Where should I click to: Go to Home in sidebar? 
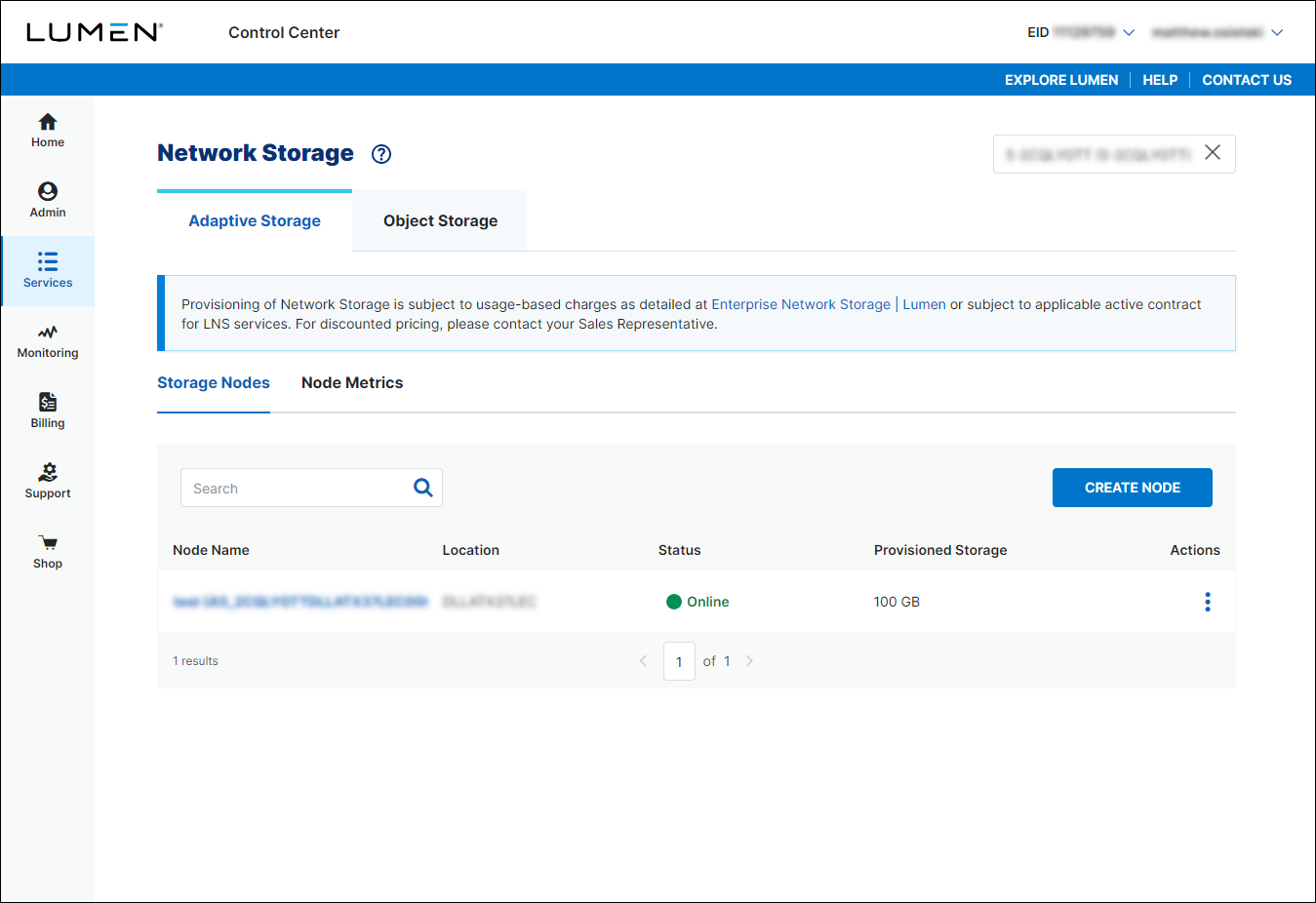point(47,131)
